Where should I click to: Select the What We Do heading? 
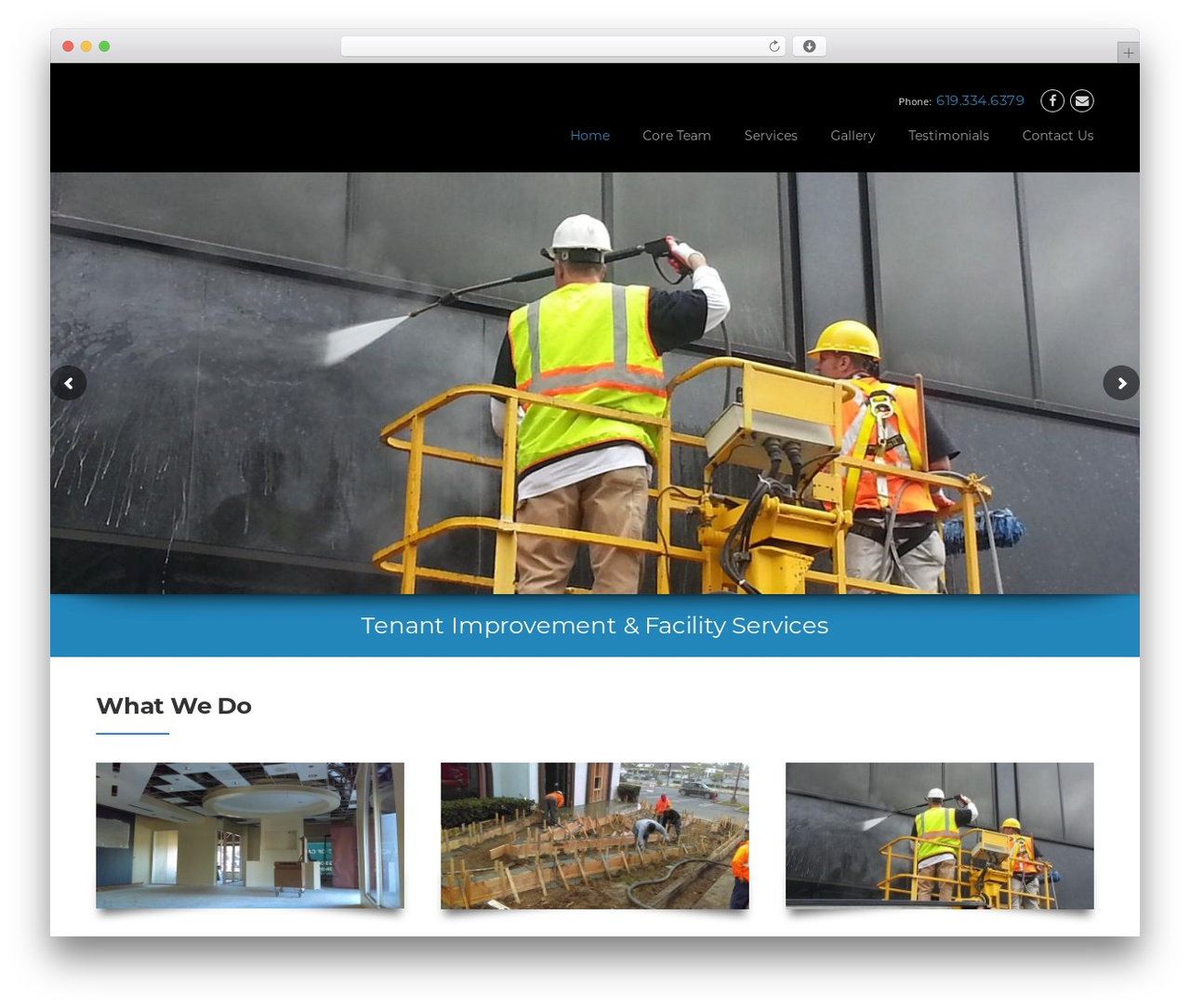click(174, 707)
